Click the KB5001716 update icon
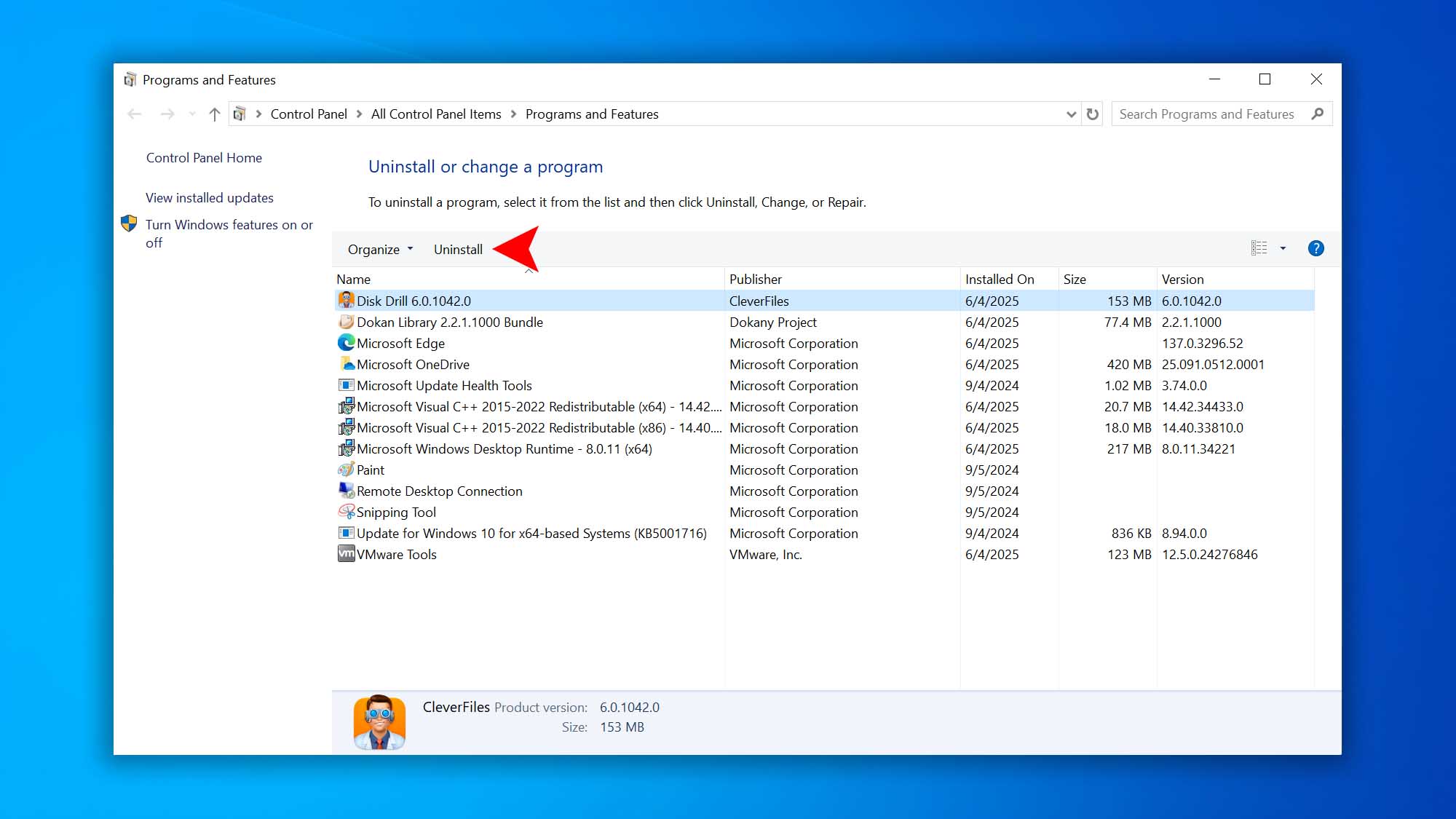Screen dimensions: 1456x819 coord(347,533)
